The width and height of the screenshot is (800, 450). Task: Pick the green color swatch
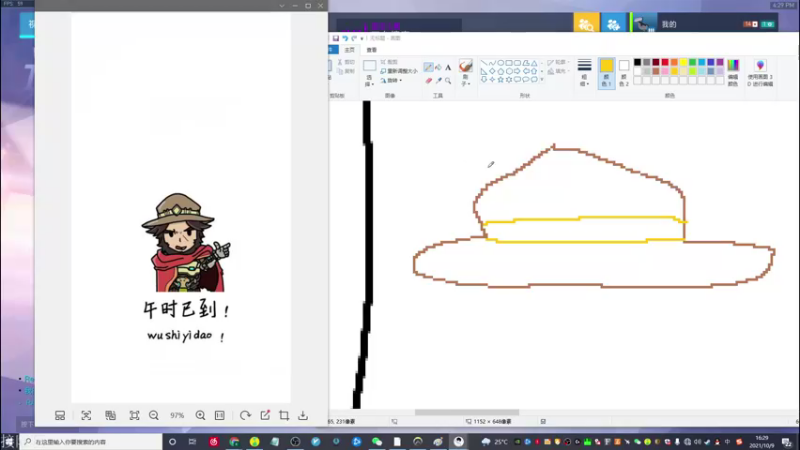tap(692, 62)
